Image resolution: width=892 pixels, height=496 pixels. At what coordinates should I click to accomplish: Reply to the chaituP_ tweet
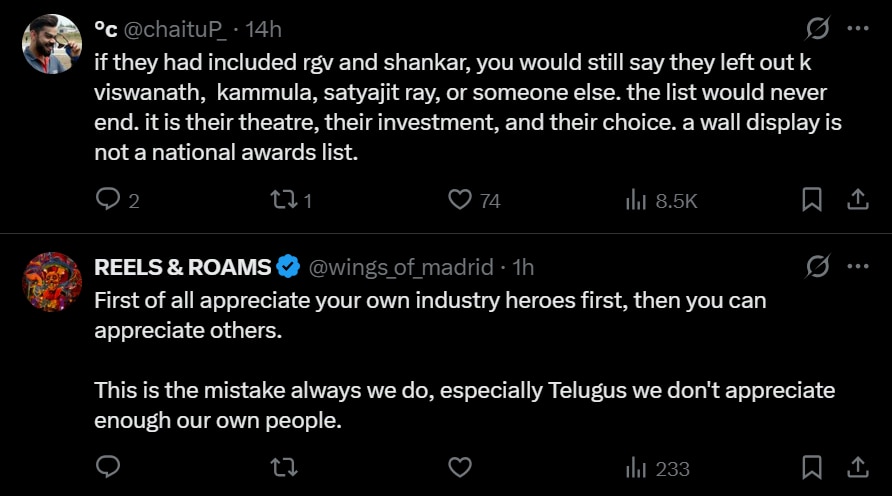click(108, 200)
